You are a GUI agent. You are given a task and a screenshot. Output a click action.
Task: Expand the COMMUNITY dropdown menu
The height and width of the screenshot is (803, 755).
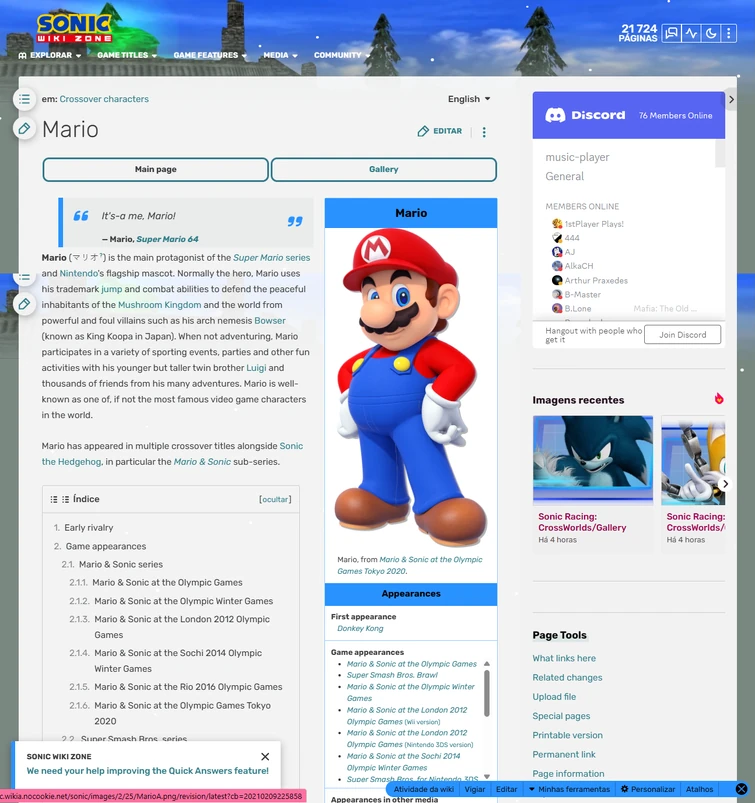click(x=342, y=55)
